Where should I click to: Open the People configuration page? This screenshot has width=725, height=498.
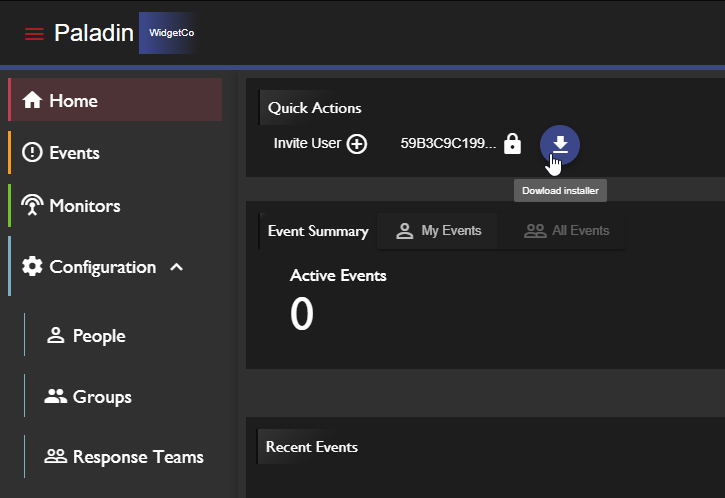pyautogui.click(x=98, y=336)
